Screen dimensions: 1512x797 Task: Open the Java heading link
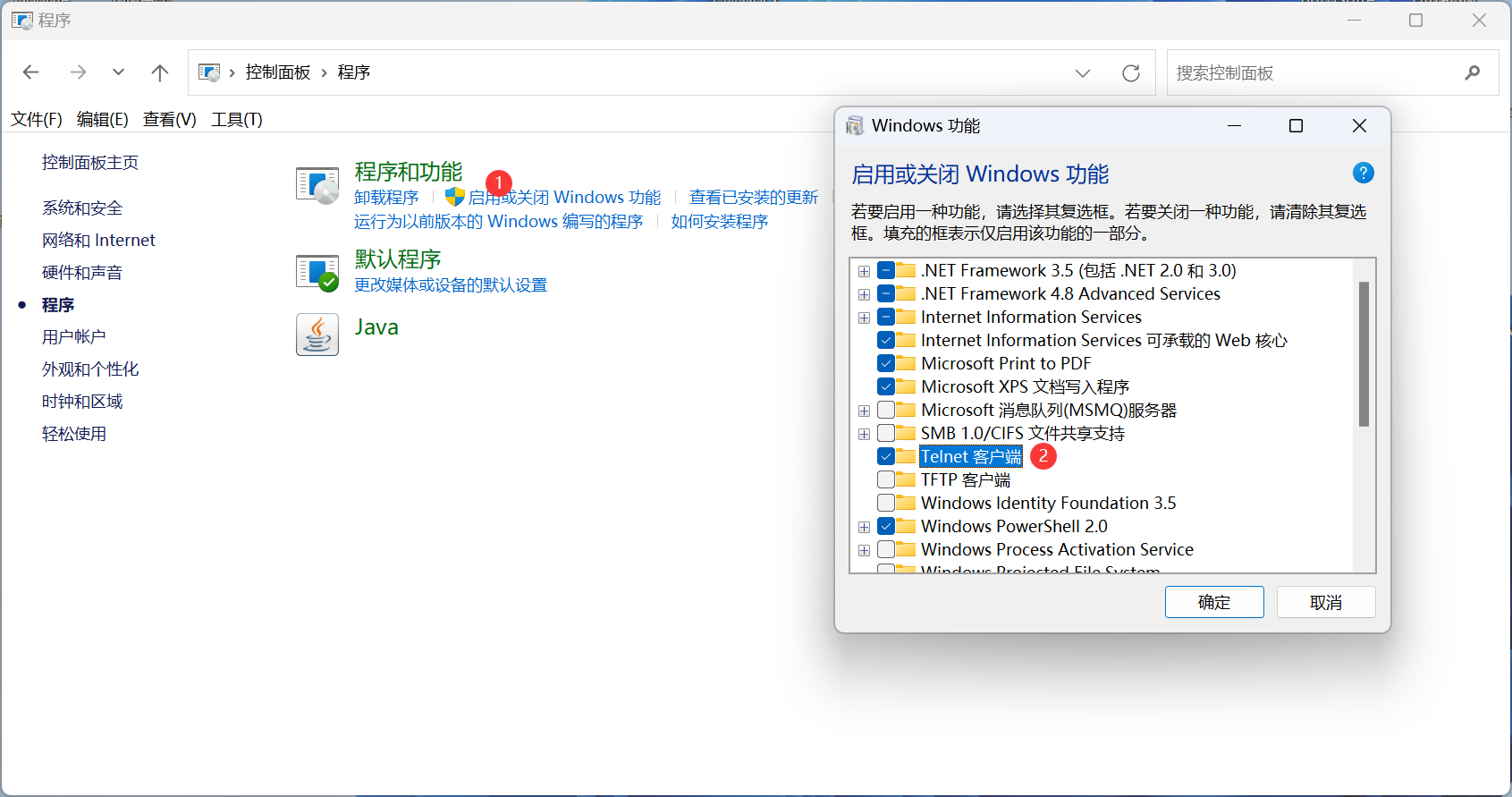376,326
